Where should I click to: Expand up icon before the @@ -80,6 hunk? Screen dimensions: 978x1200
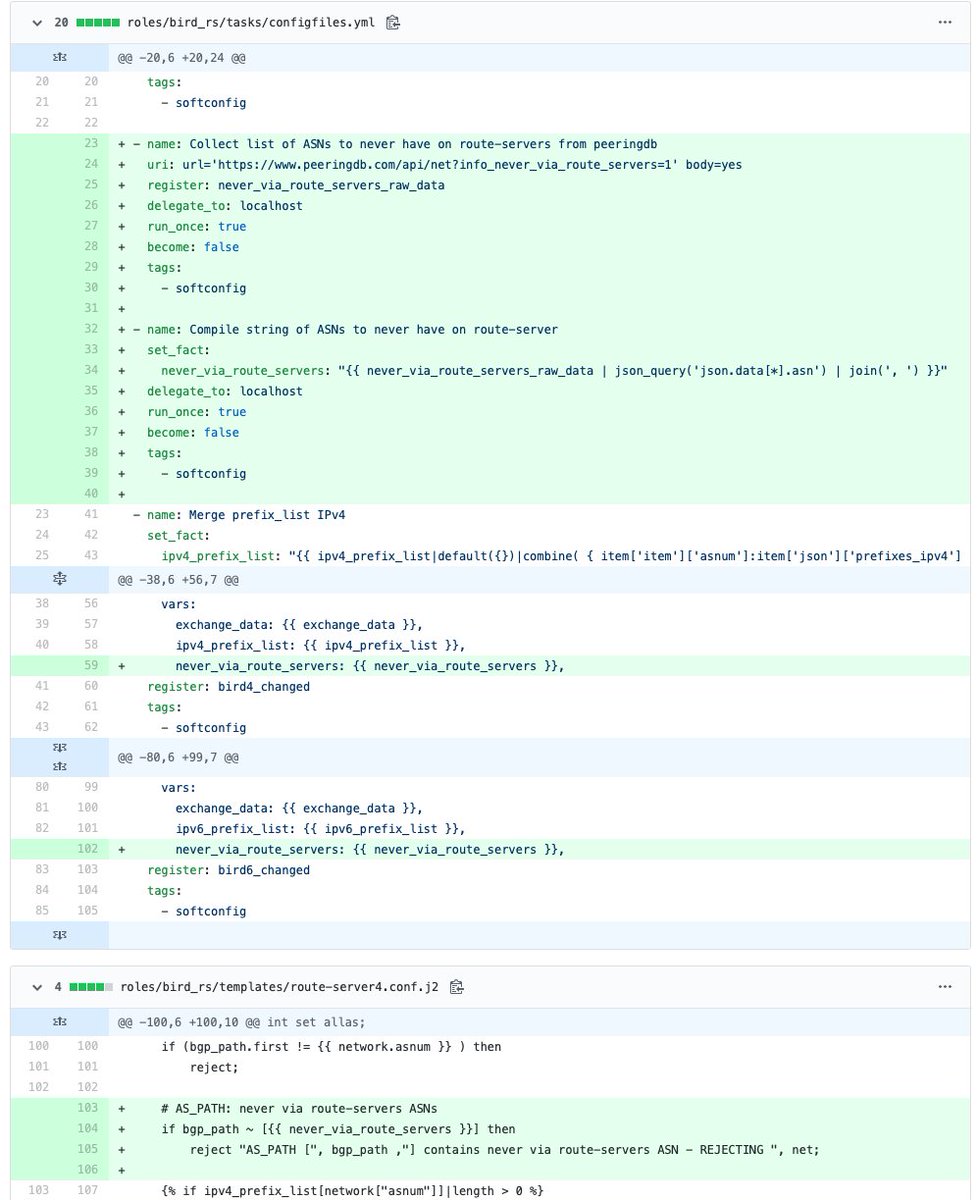pos(59,767)
